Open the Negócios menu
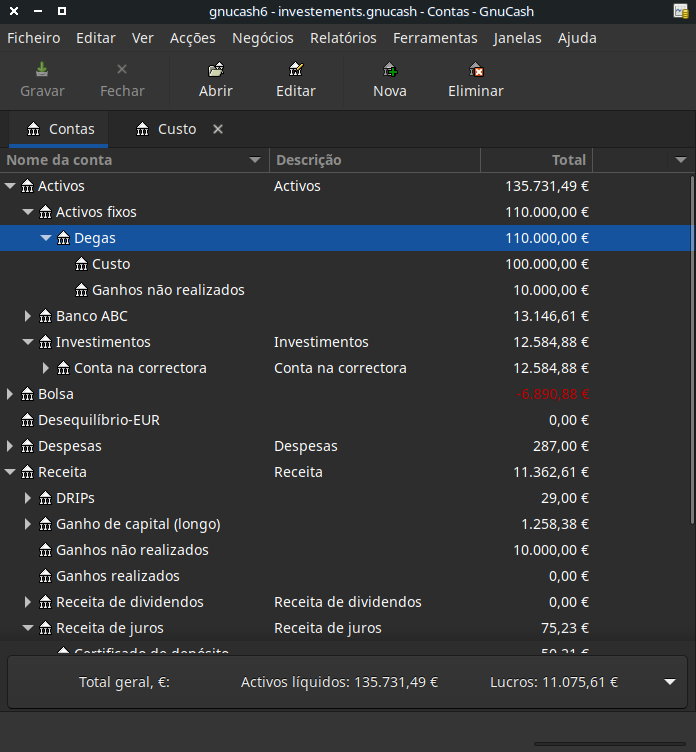The height and width of the screenshot is (752, 696). tap(263, 38)
